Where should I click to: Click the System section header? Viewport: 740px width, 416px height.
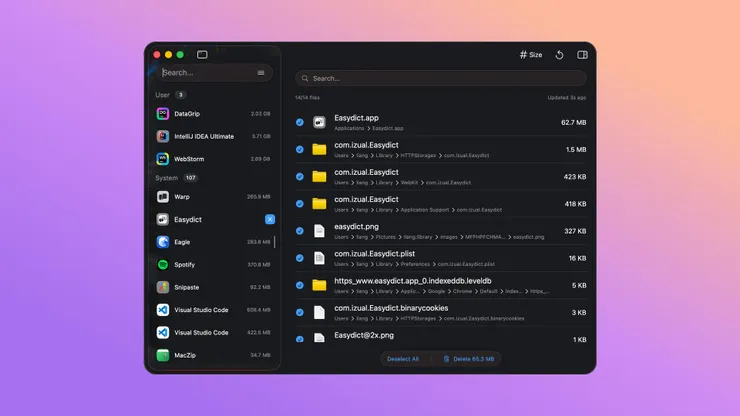coord(167,178)
